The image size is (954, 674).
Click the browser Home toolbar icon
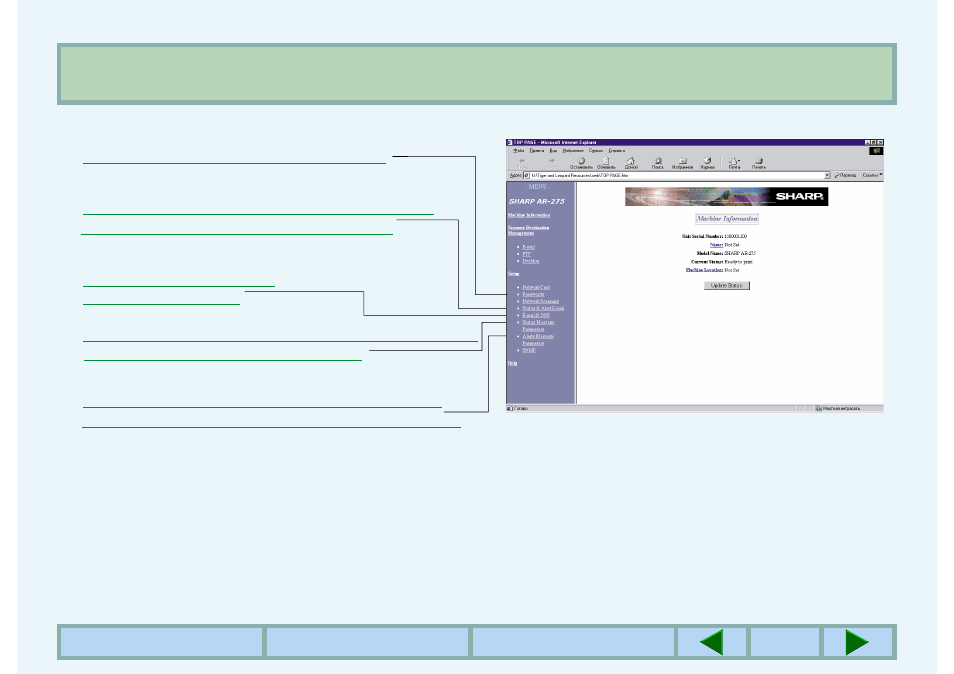point(631,163)
